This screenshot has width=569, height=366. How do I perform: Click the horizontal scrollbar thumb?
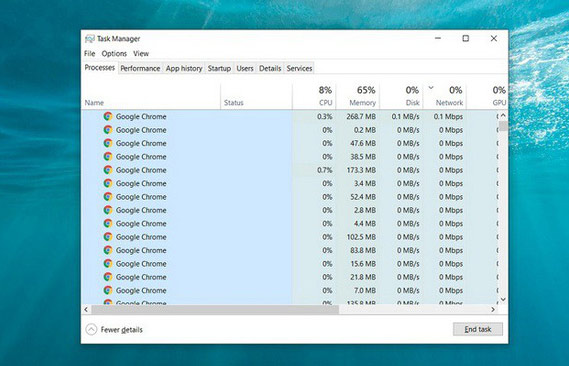pyautogui.click(x=215, y=309)
